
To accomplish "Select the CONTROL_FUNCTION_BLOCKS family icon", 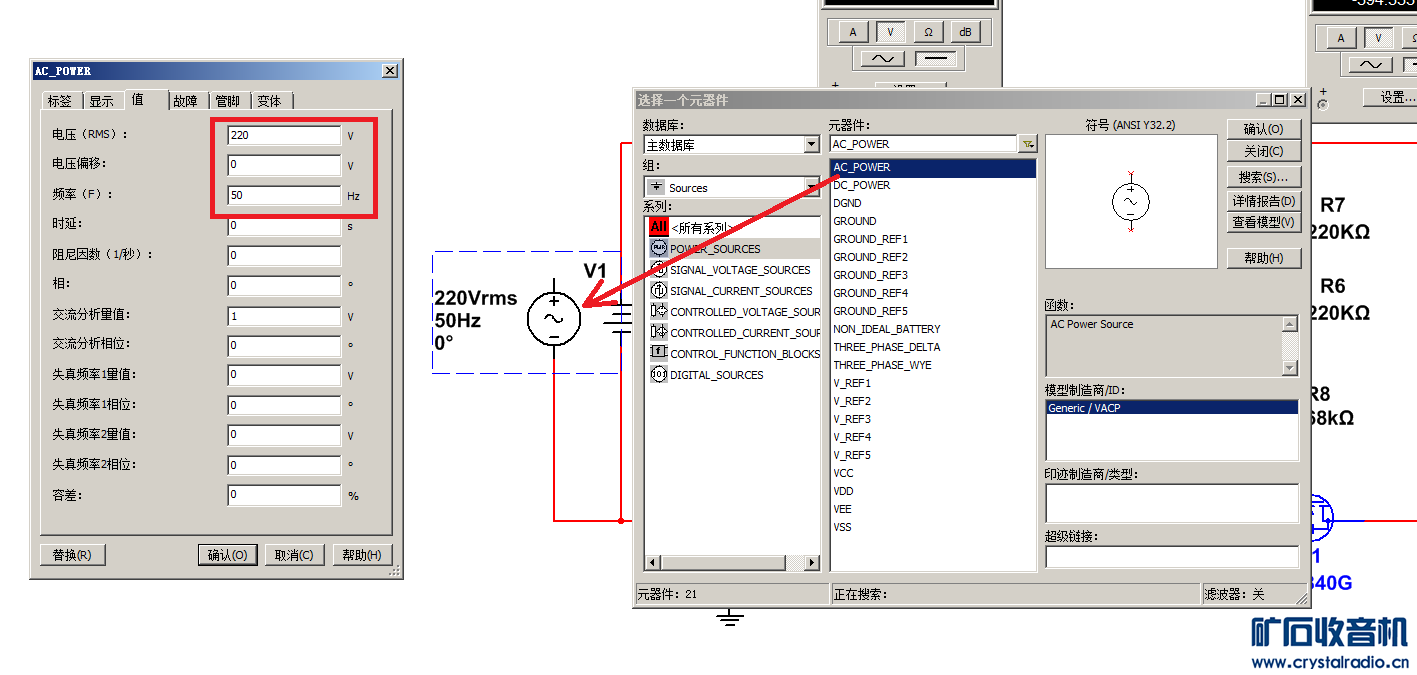I will (x=658, y=353).
